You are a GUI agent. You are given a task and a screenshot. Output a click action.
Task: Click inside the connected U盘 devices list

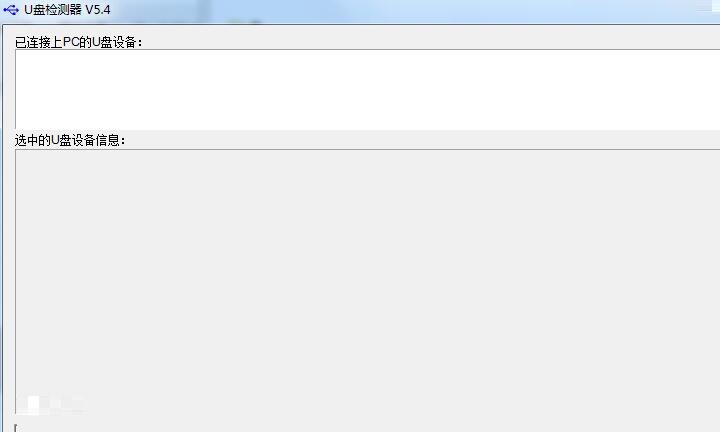tap(367, 90)
